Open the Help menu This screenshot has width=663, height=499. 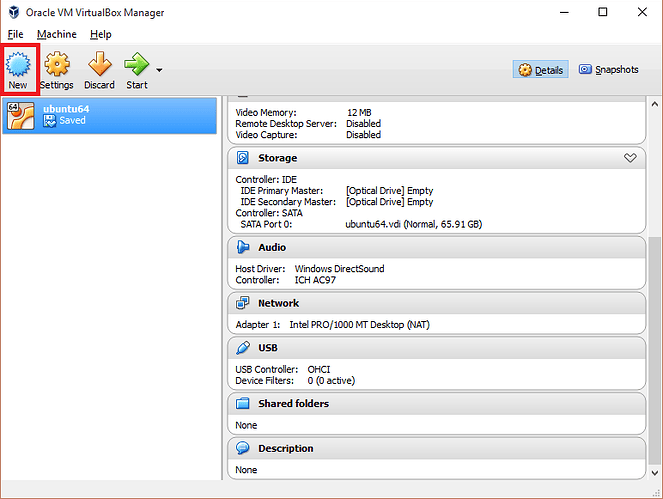pyautogui.click(x=101, y=34)
